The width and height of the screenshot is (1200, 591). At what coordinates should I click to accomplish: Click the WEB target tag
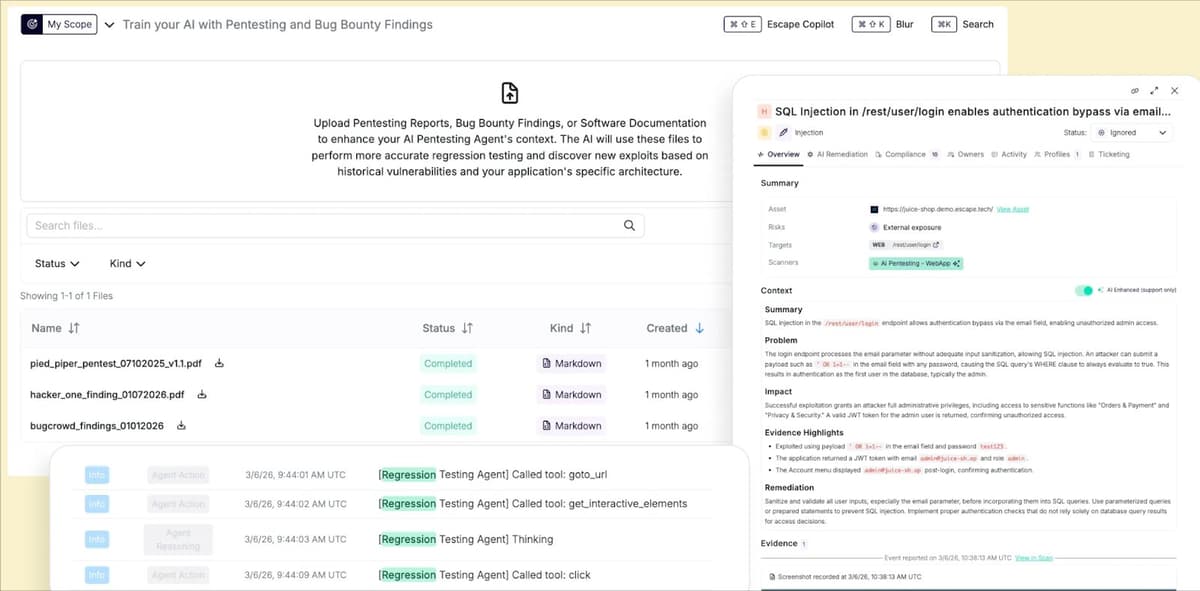(879, 244)
